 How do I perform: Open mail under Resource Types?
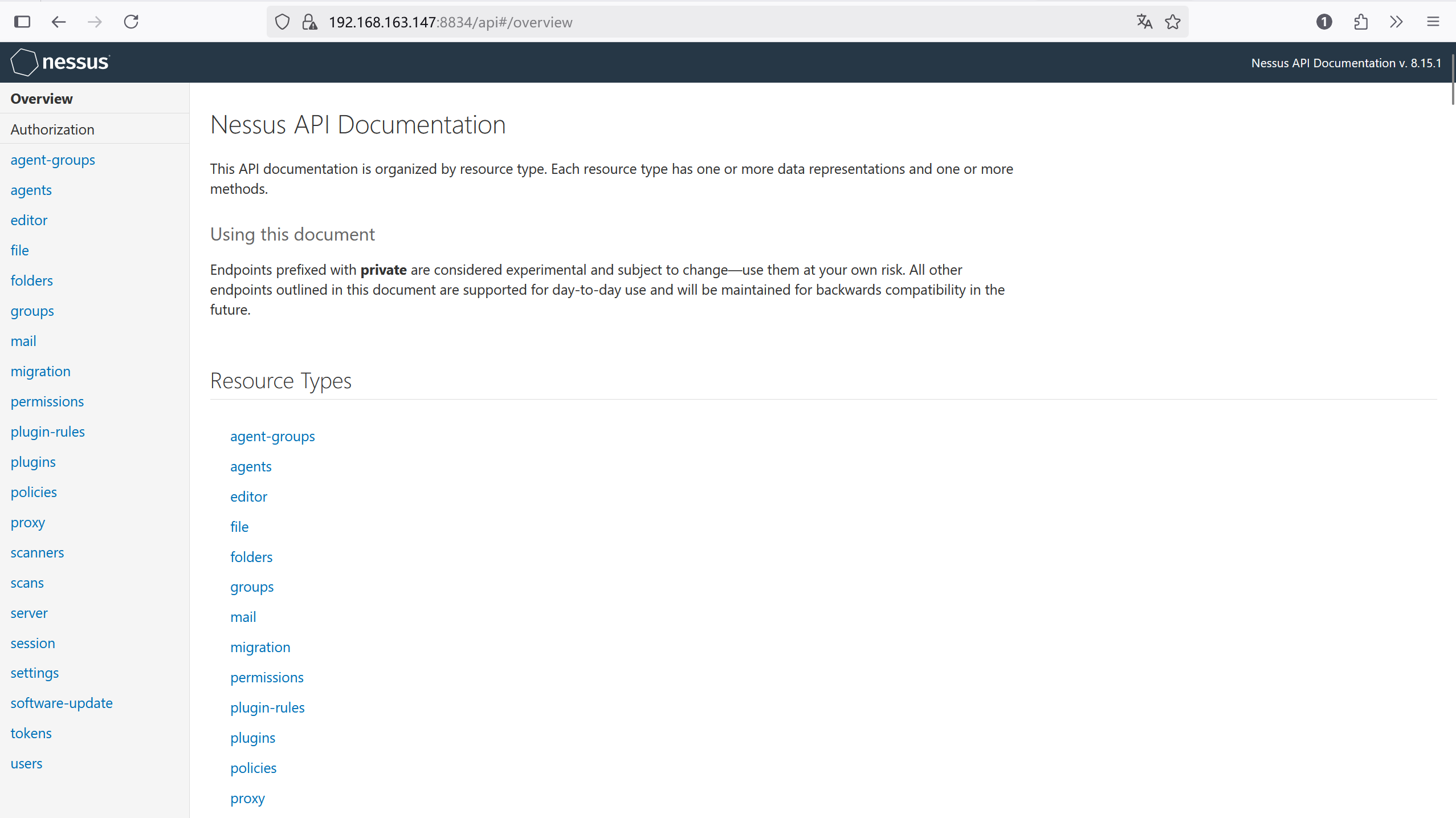(243, 617)
